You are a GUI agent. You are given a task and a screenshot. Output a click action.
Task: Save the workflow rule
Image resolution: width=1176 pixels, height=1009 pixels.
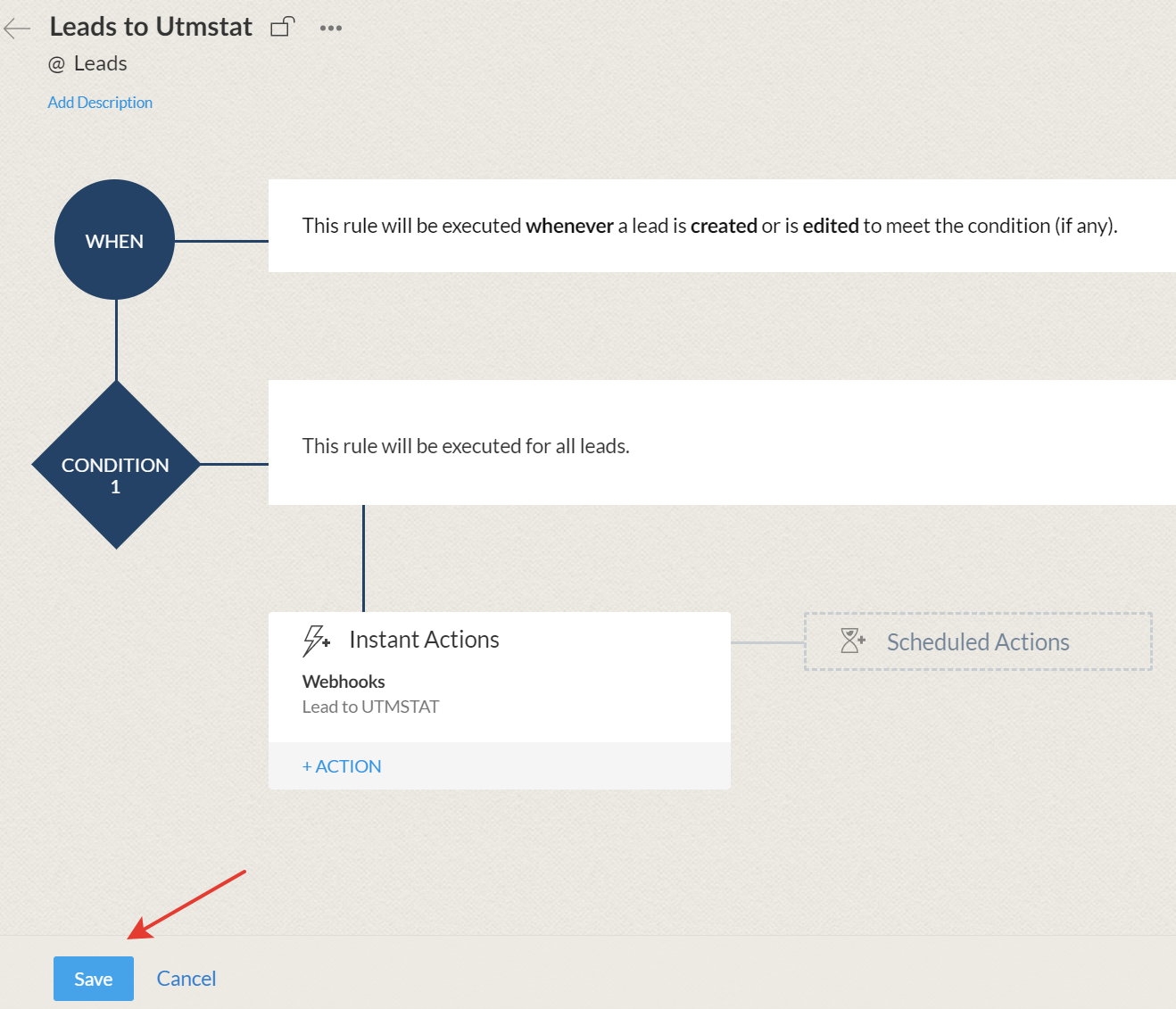[x=93, y=978]
